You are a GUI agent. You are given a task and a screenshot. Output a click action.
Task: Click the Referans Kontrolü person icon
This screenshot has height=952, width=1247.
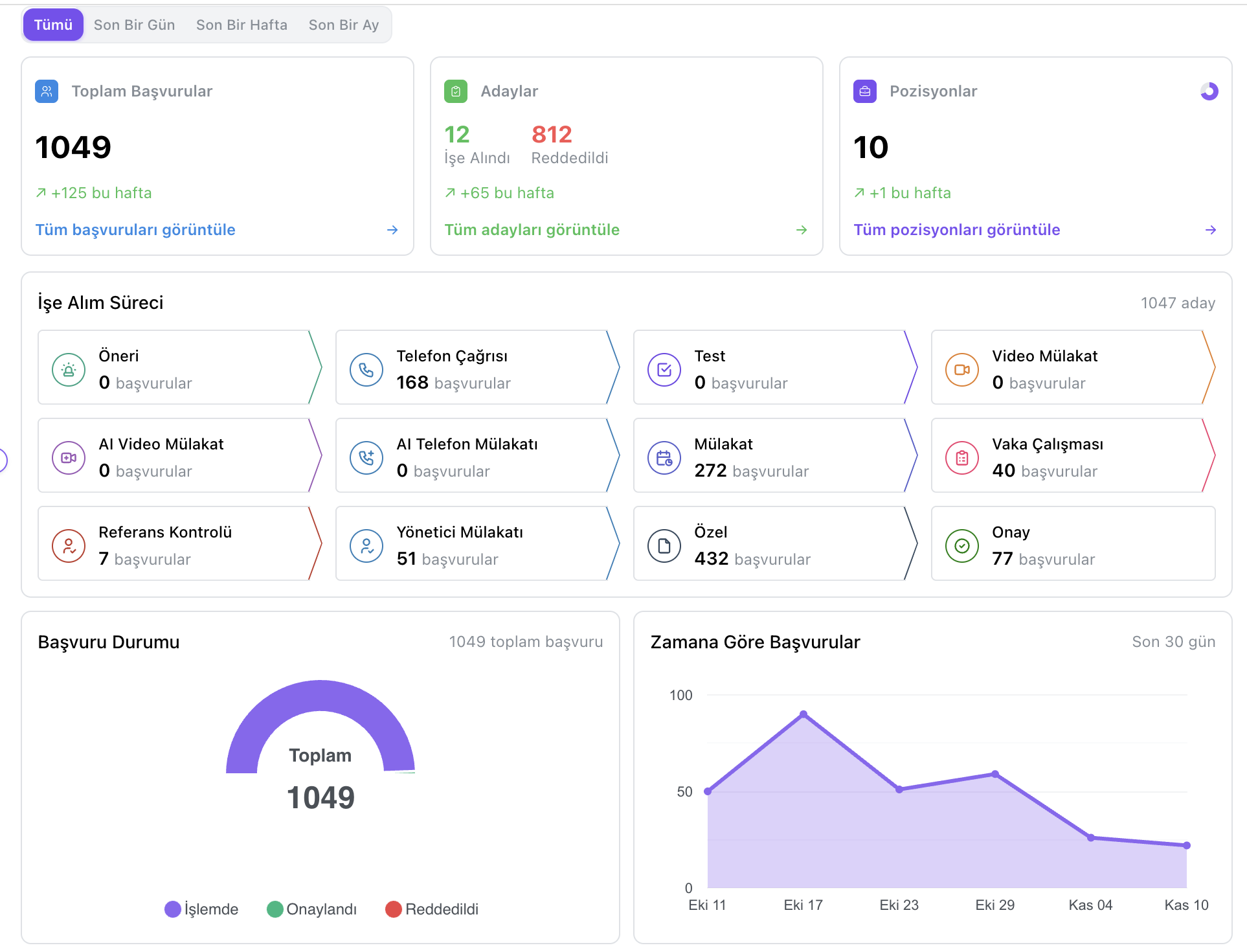pyautogui.click(x=69, y=546)
